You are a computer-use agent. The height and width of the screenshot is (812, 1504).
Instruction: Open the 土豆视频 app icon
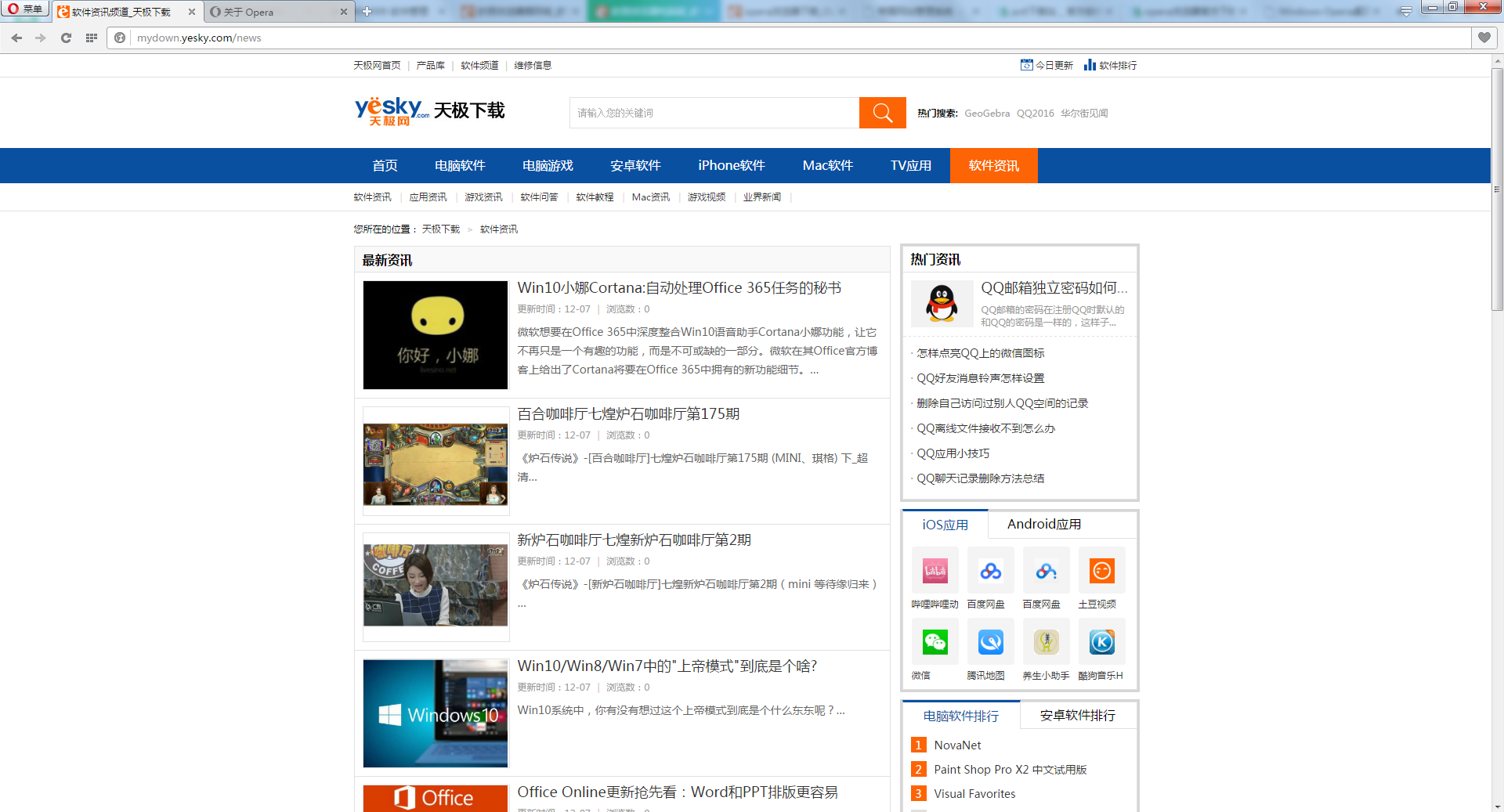pos(1101,571)
